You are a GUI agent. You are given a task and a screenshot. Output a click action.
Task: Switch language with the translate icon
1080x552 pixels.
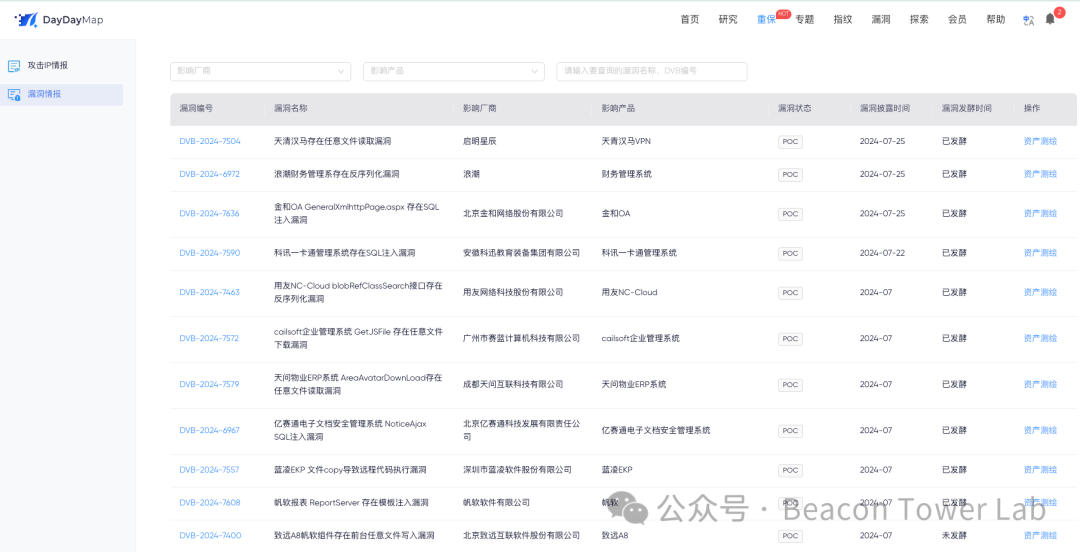[1028, 21]
